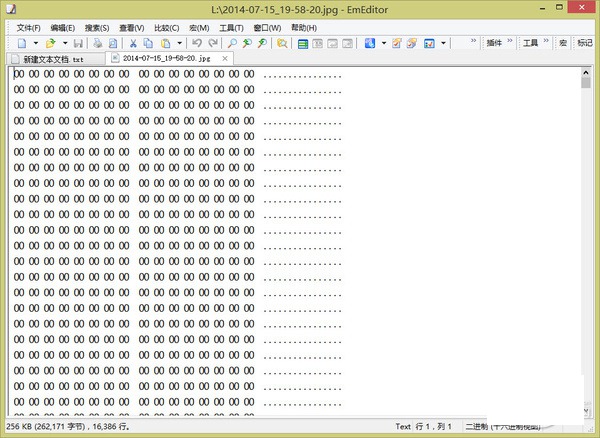600x438 pixels.
Task: Close the 2014-07-15_19-58-20.jpg tab
Action: pyautogui.click(x=225, y=59)
